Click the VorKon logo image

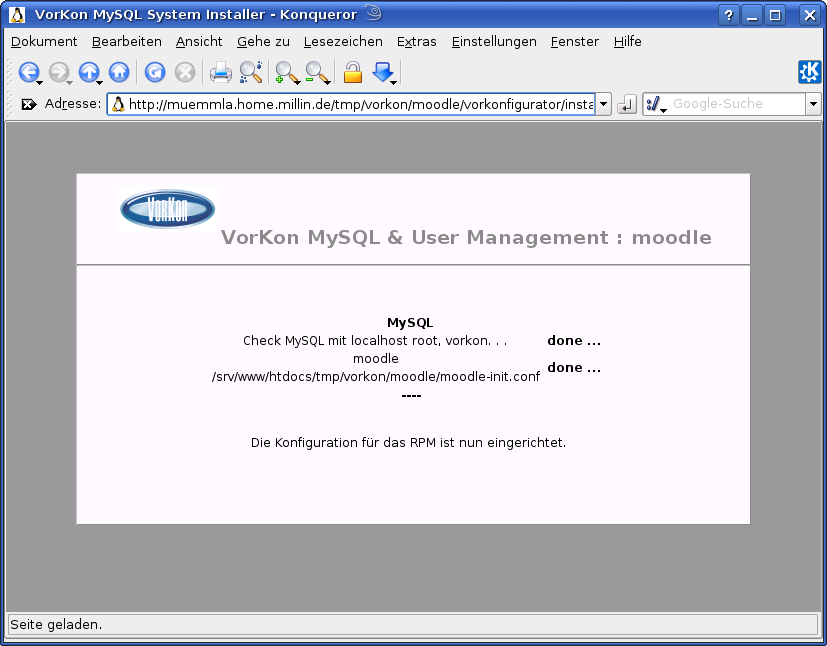(x=168, y=209)
